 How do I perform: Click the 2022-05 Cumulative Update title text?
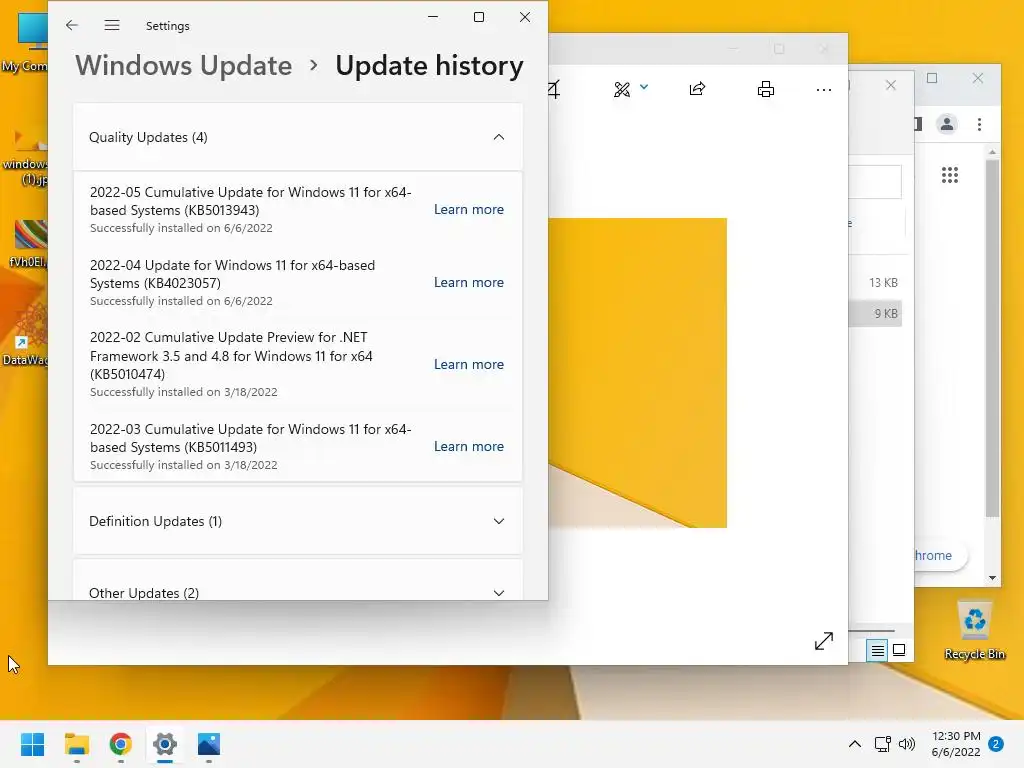pos(251,201)
